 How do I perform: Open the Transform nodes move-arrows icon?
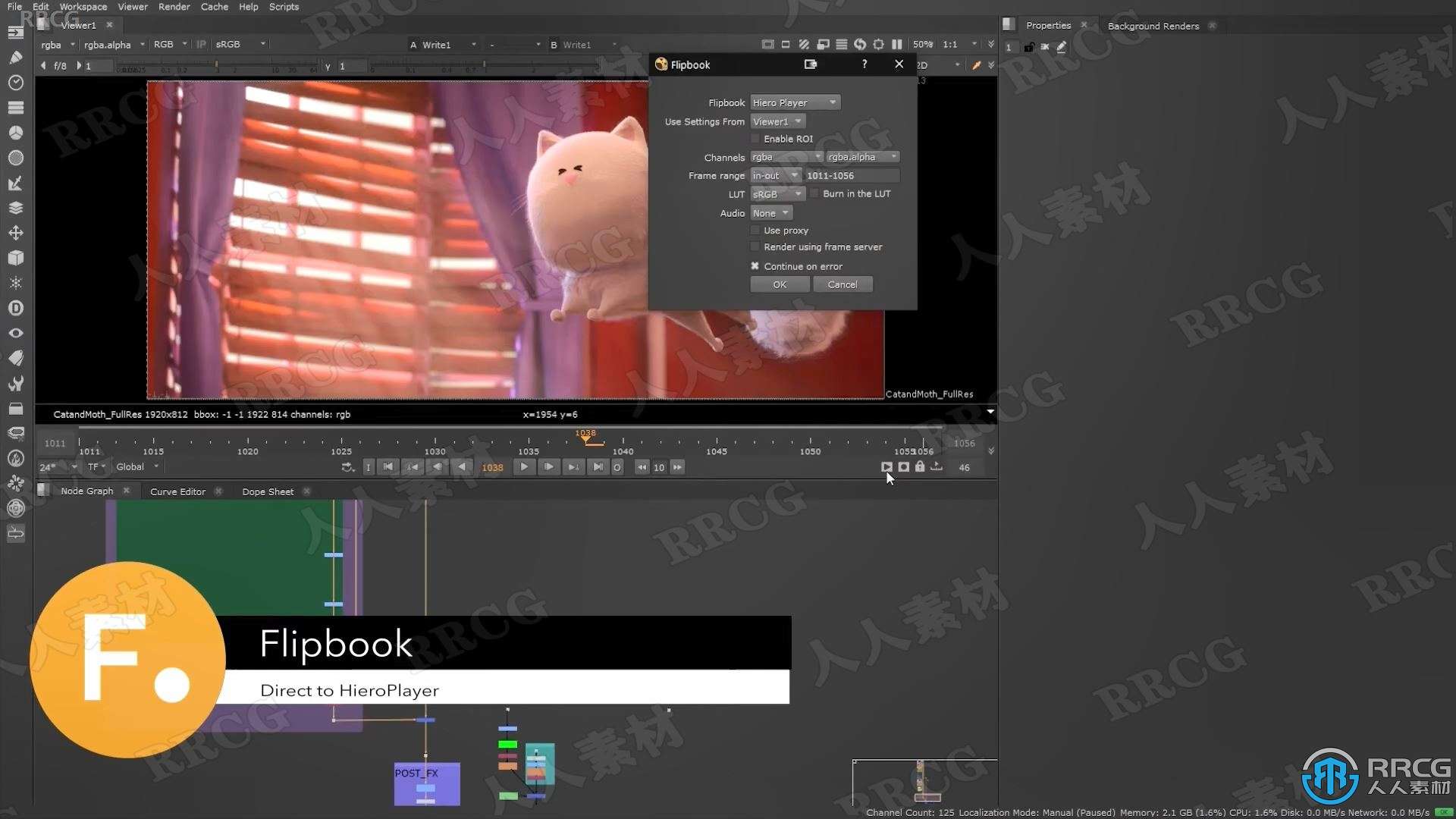(15, 233)
